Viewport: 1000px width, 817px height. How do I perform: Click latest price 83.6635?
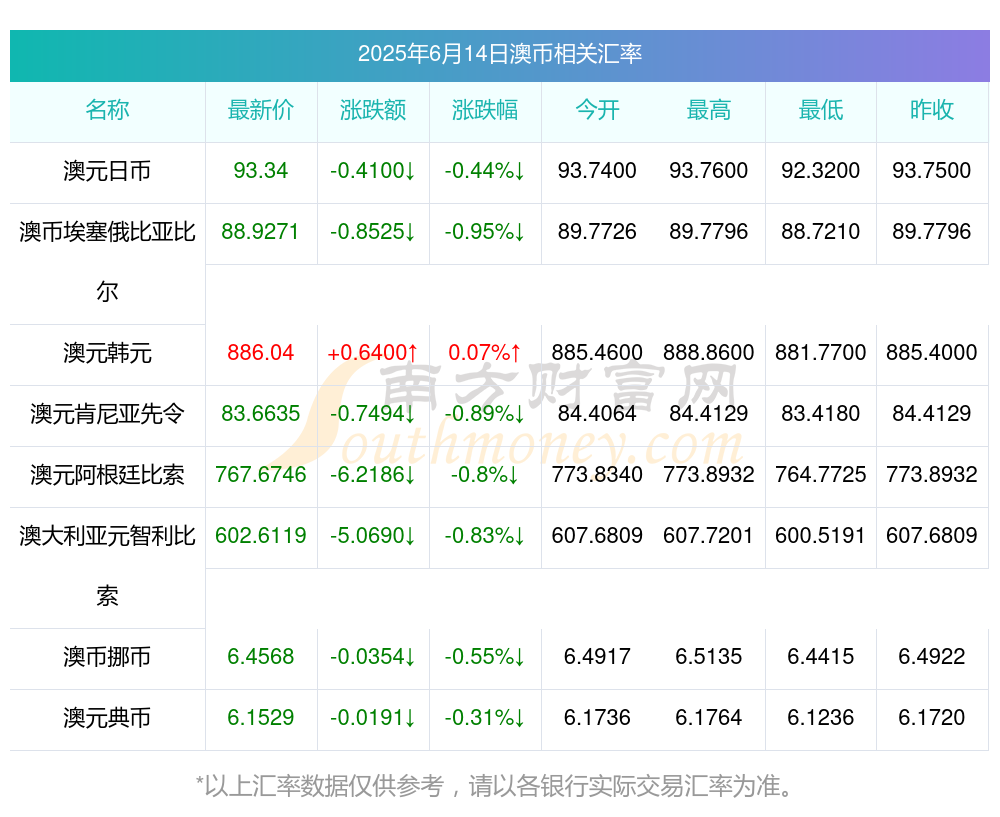(x=261, y=413)
